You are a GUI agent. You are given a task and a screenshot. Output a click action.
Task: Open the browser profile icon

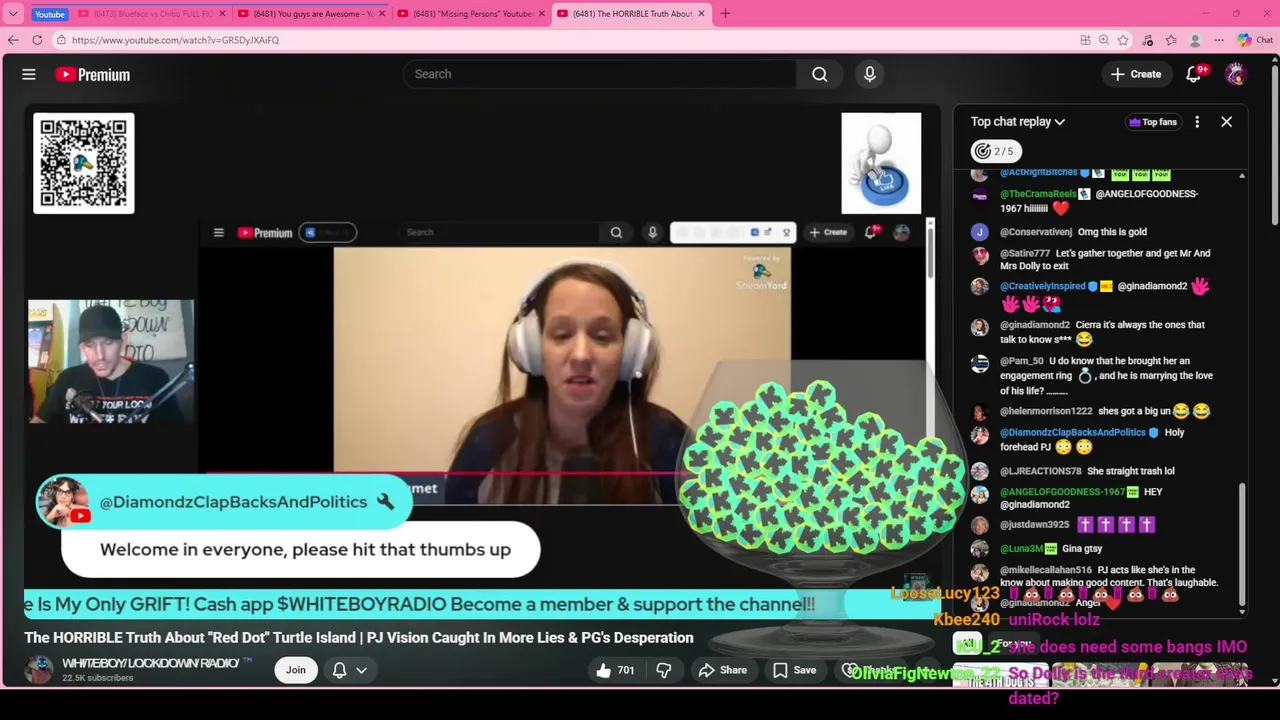pyautogui.click(x=1195, y=40)
